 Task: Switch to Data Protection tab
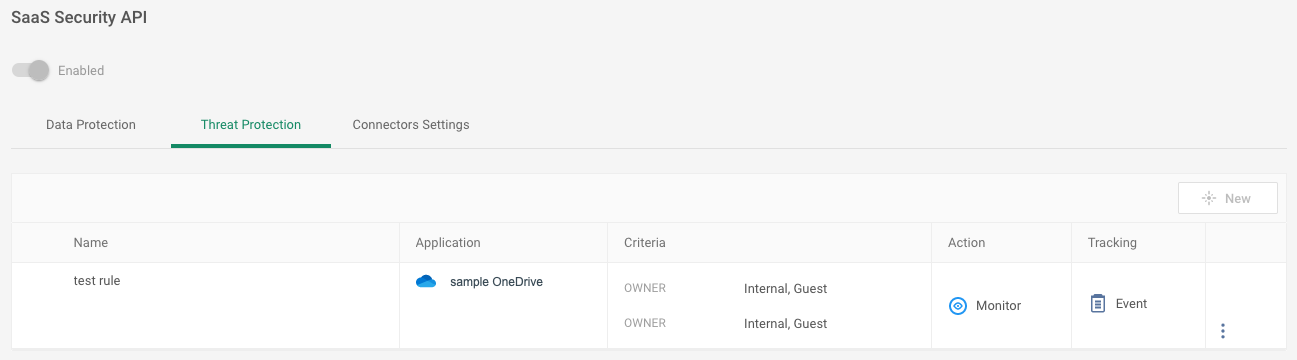click(91, 125)
